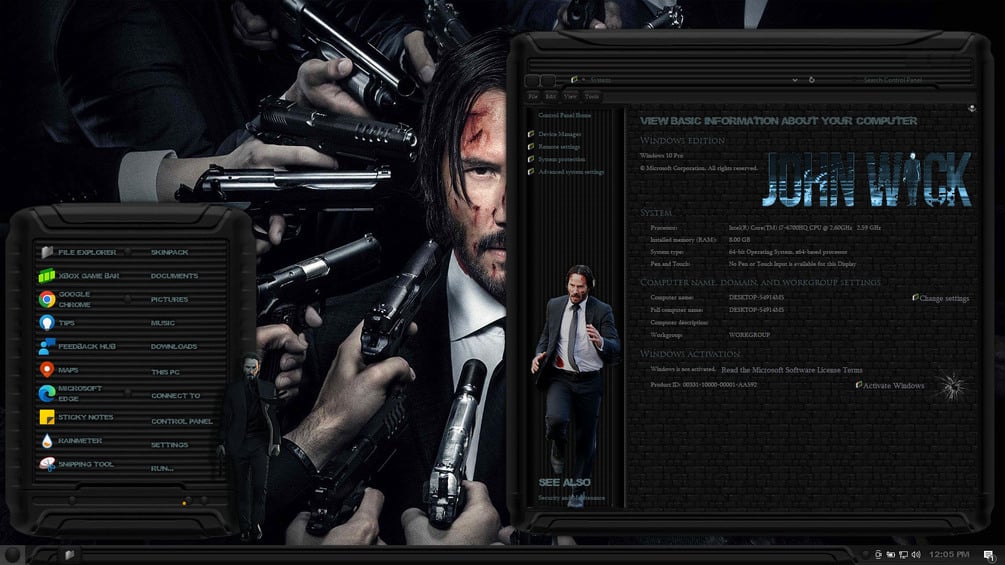Open Sticky Notes icon
1005x565 pixels.
[47, 417]
